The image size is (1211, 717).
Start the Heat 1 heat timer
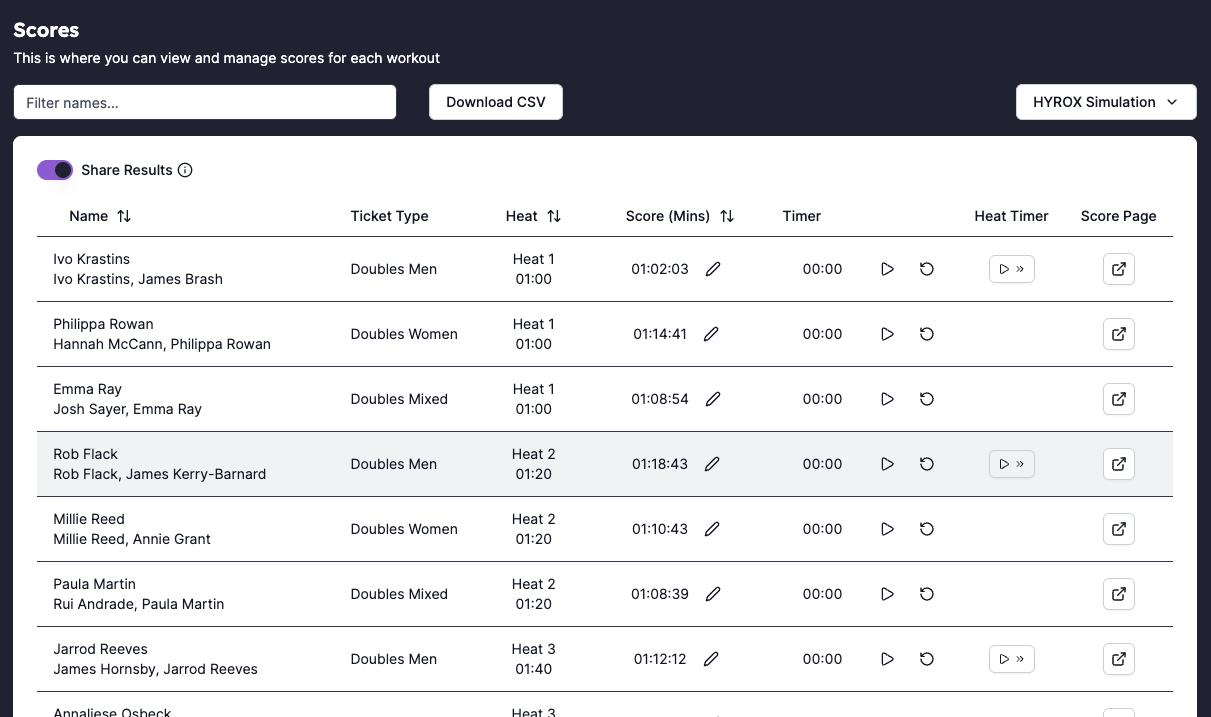(1011, 269)
